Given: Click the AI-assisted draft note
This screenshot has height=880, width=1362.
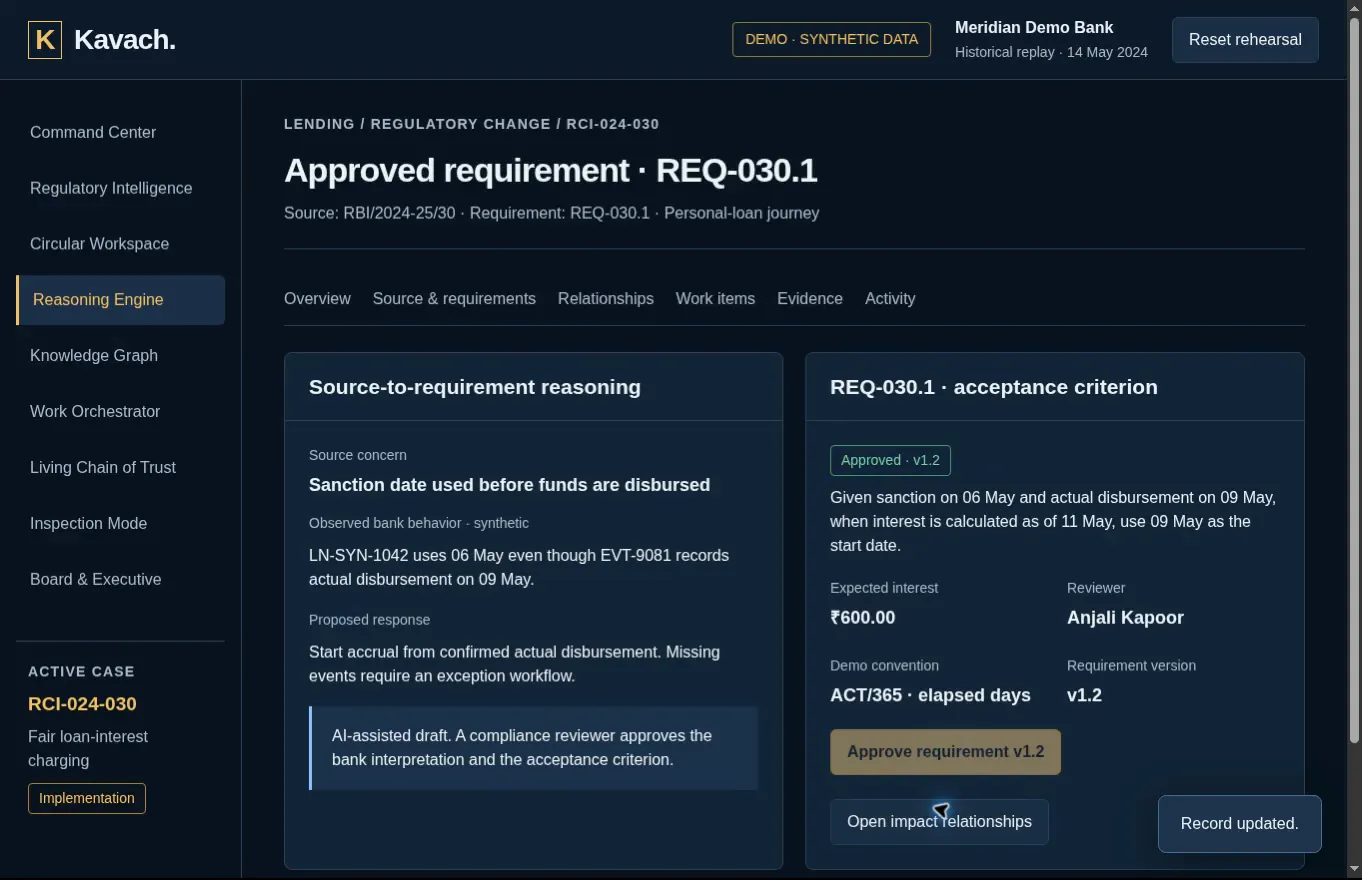Looking at the screenshot, I should (x=533, y=748).
